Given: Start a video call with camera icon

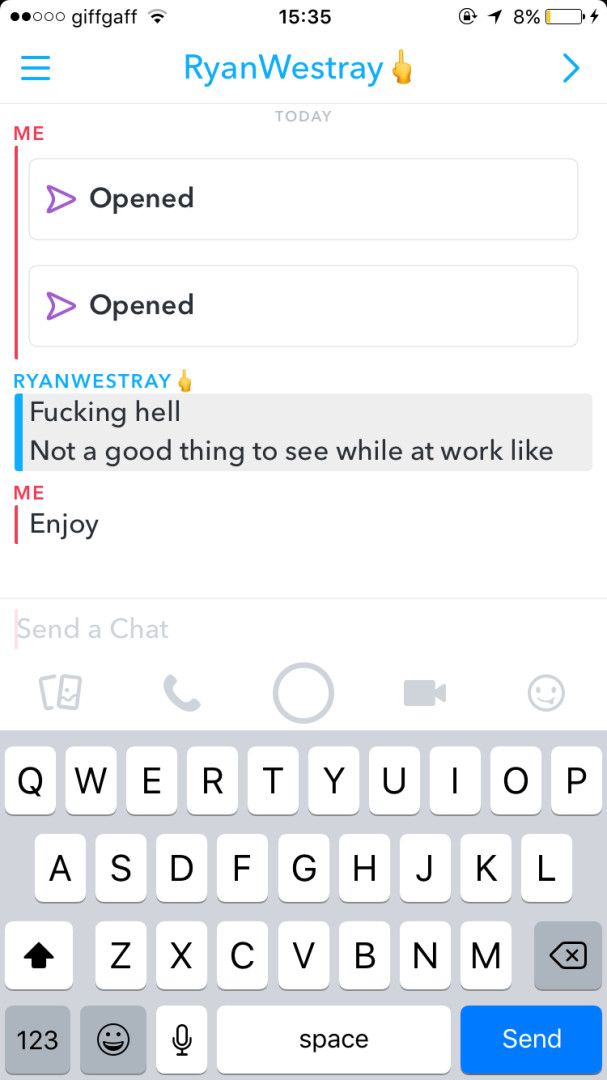Looking at the screenshot, I should (425, 693).
